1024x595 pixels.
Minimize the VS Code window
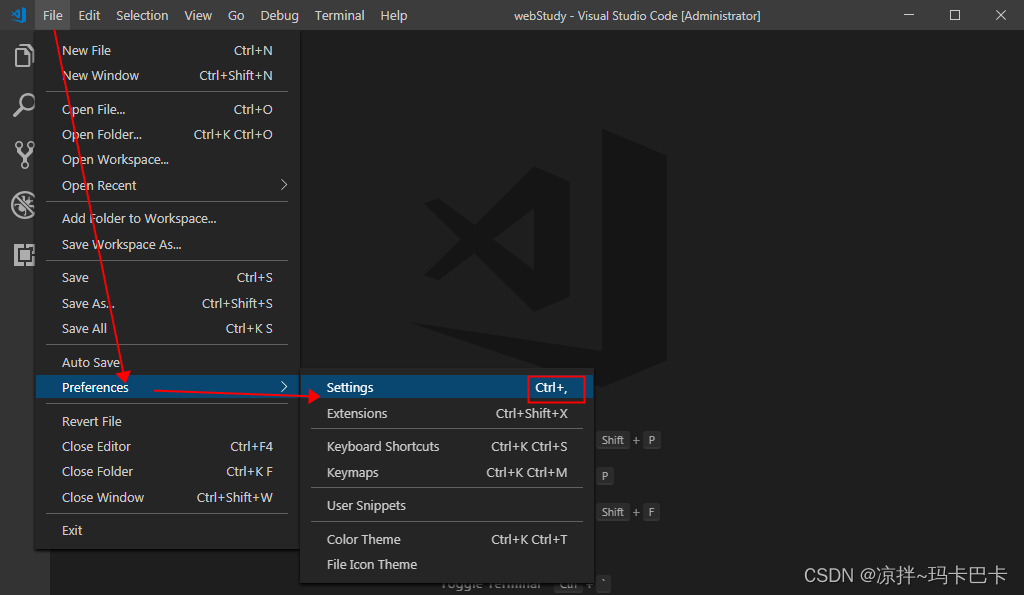tap(908, 15)
